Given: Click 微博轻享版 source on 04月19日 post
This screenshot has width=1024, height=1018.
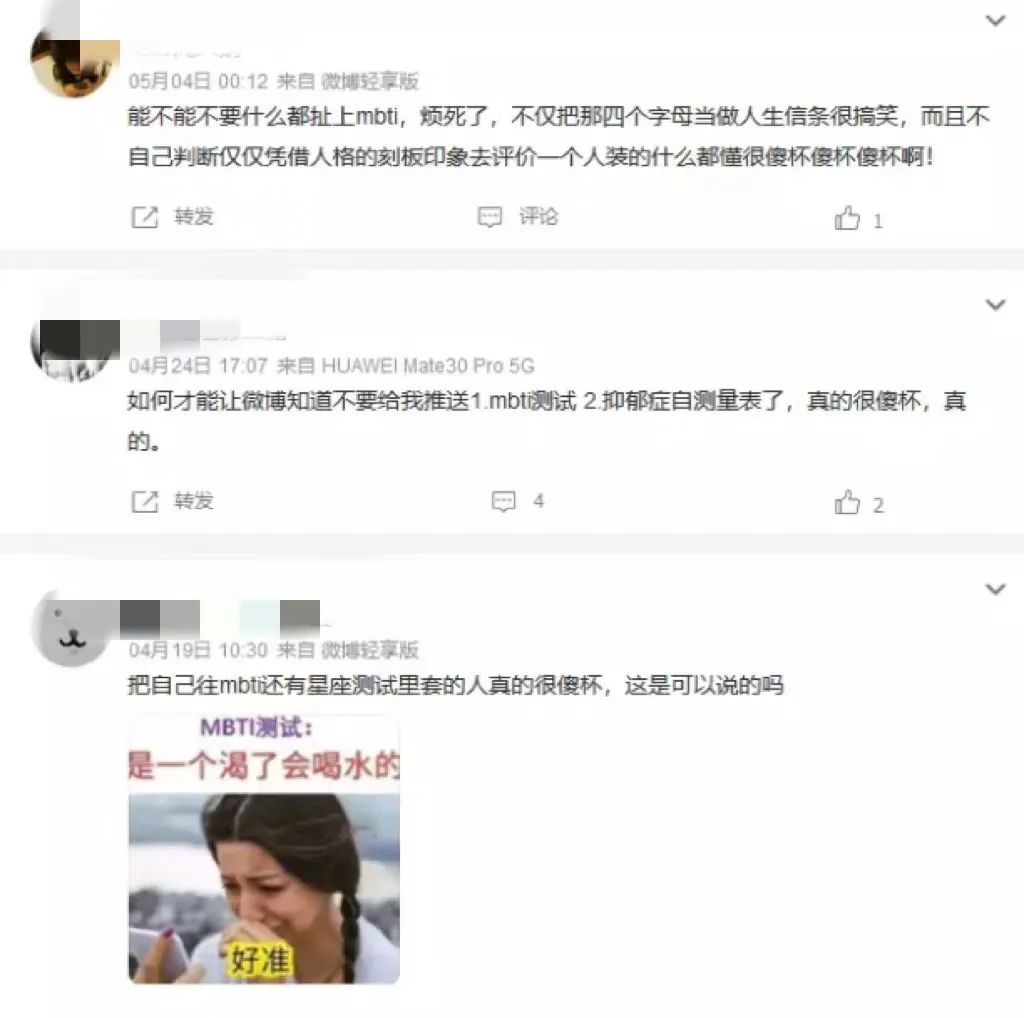Looking at the screenshot, I should click(x=370, y=650).
